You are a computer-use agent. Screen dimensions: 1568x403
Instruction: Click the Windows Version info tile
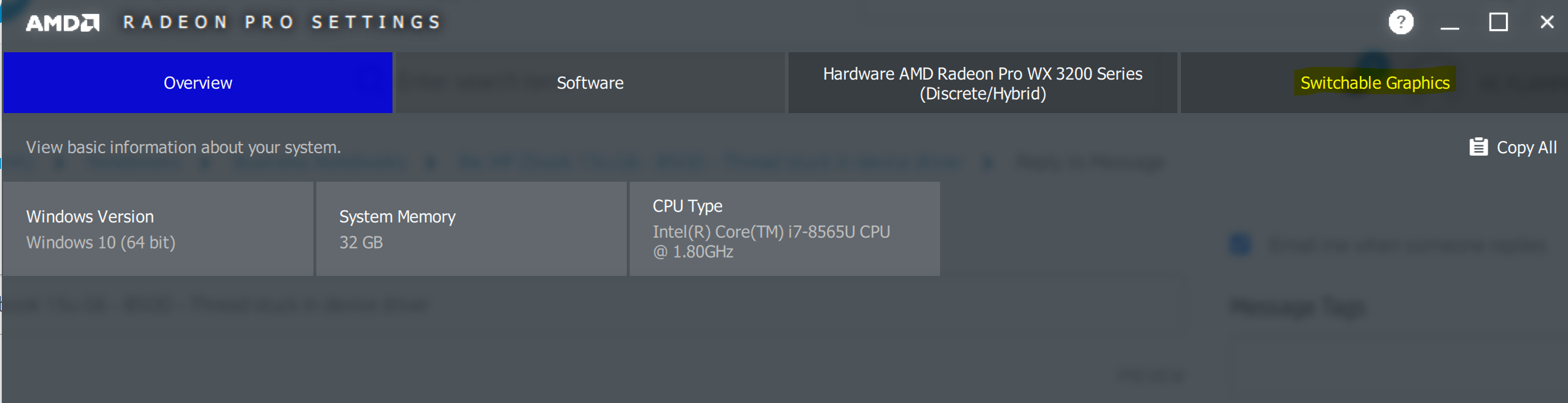(x=158, y=229)
